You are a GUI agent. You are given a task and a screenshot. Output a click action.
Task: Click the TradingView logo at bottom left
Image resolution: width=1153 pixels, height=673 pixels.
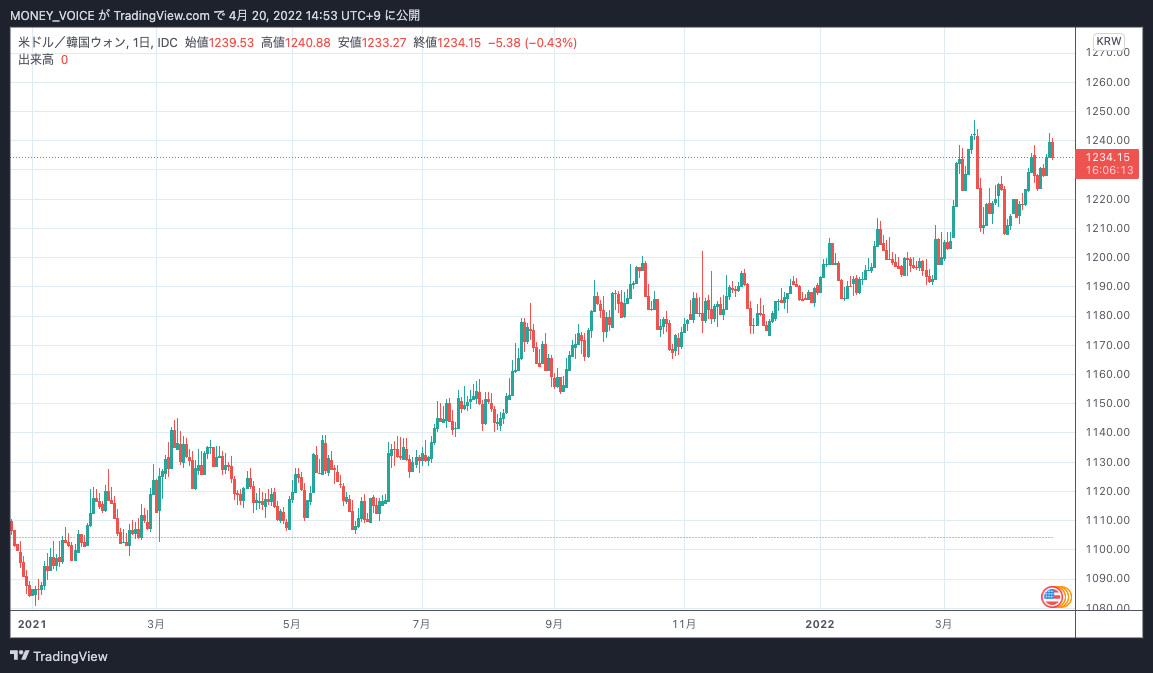tap(60, 657)
